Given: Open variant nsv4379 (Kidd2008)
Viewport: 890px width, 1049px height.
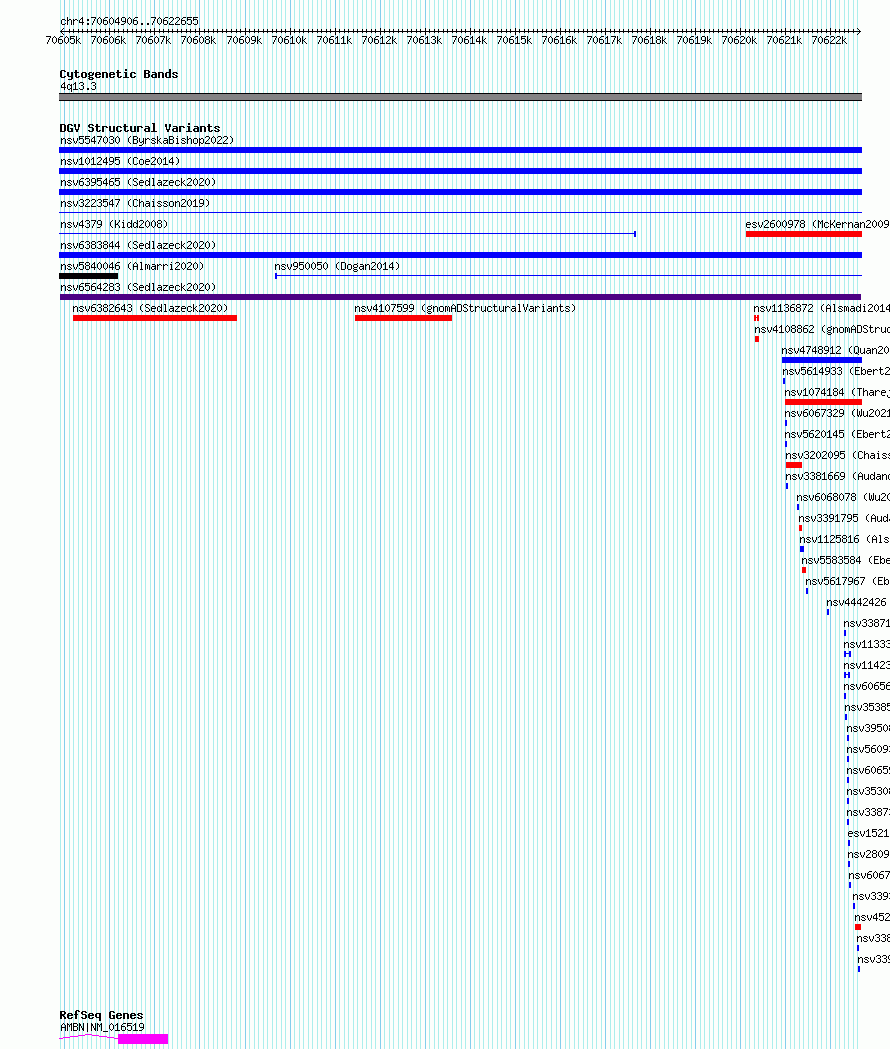Looking at the screenshot, I should (x=114, y=224).
